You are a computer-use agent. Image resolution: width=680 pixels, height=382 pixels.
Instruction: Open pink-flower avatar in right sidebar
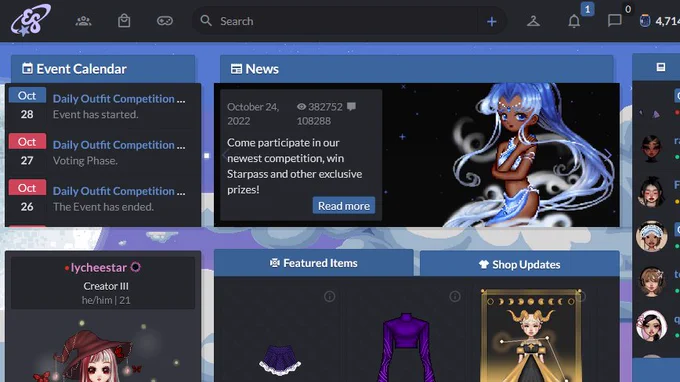pyautogui.click(x=651, y=325)
